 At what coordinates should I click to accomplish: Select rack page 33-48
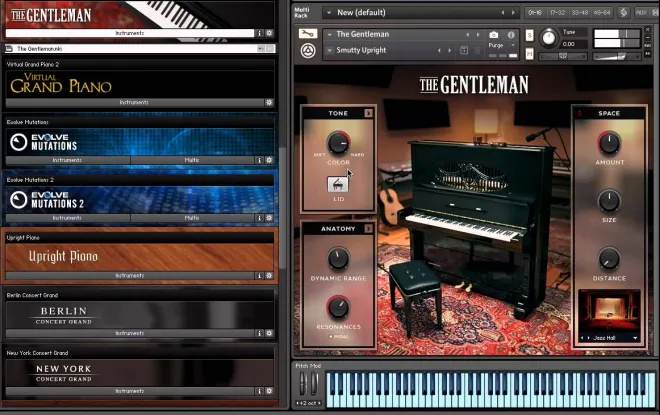580,13
